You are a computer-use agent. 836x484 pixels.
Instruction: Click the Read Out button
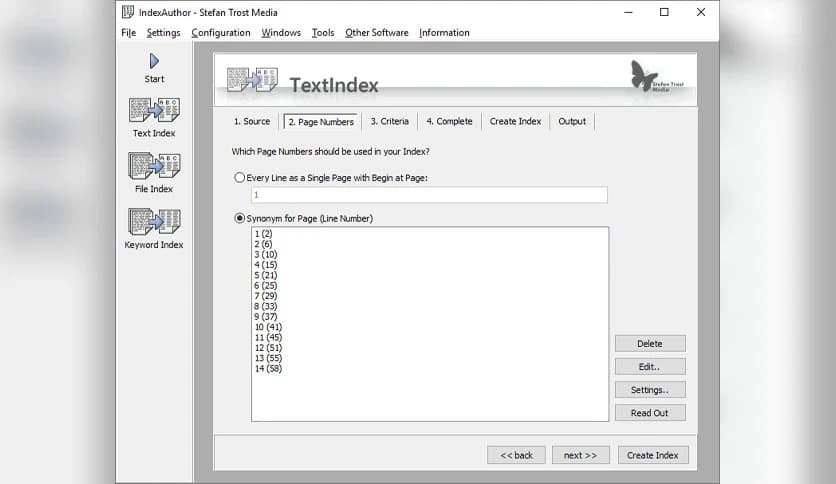pyautogui.click(x=650, y=413)
